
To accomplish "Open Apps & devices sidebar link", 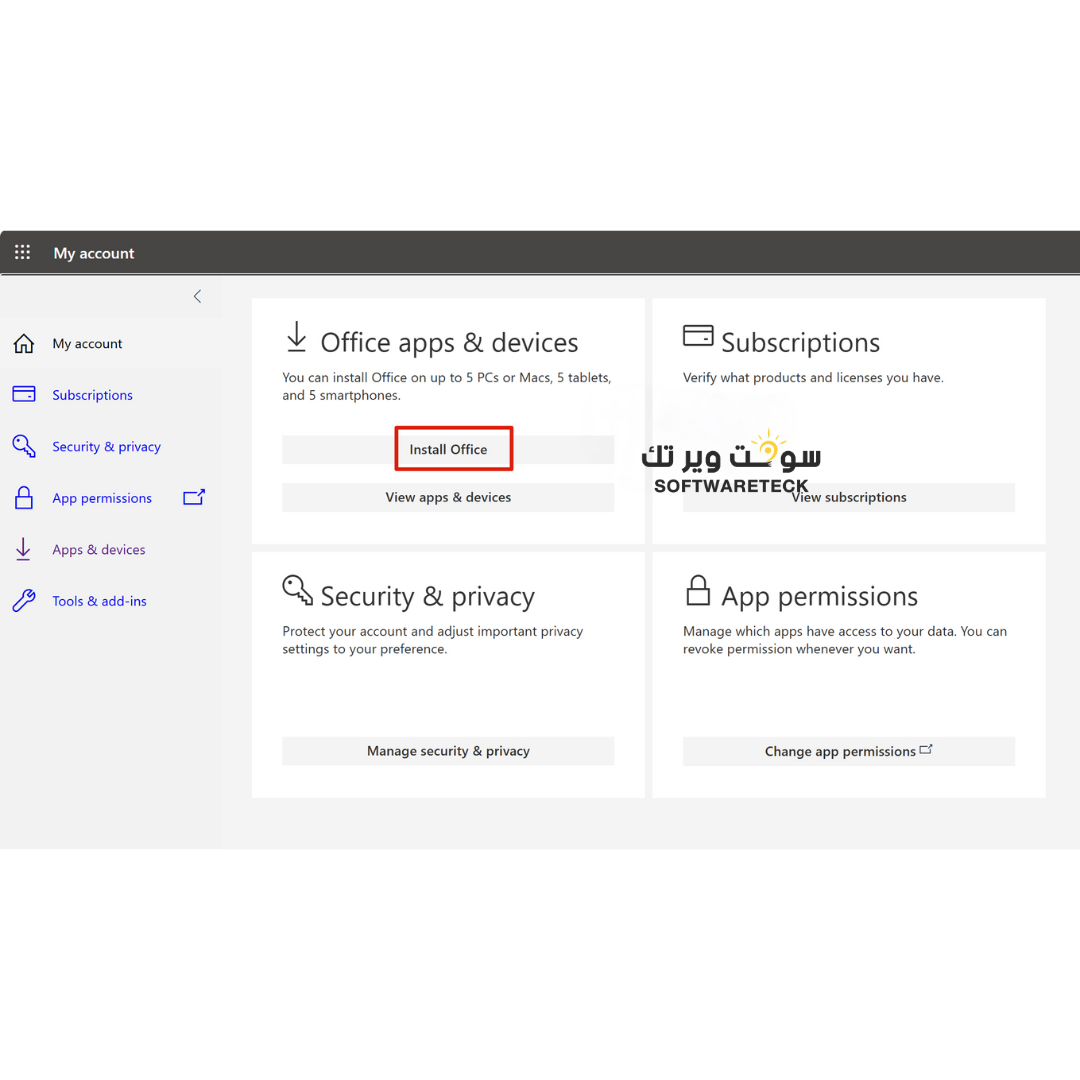I will (98, 550).
